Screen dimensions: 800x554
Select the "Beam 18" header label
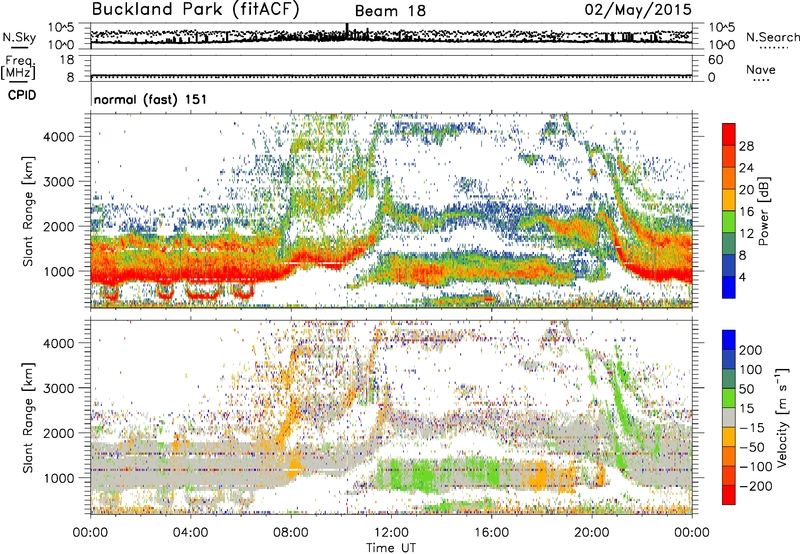390,11
